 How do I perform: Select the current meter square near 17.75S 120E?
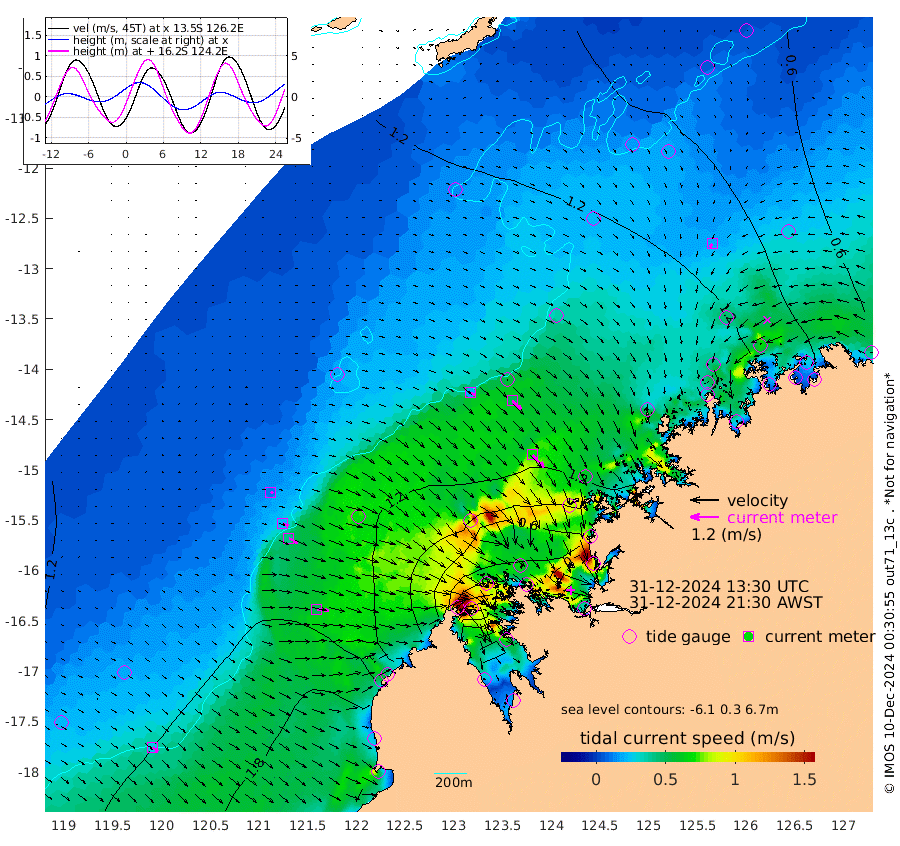152,747
